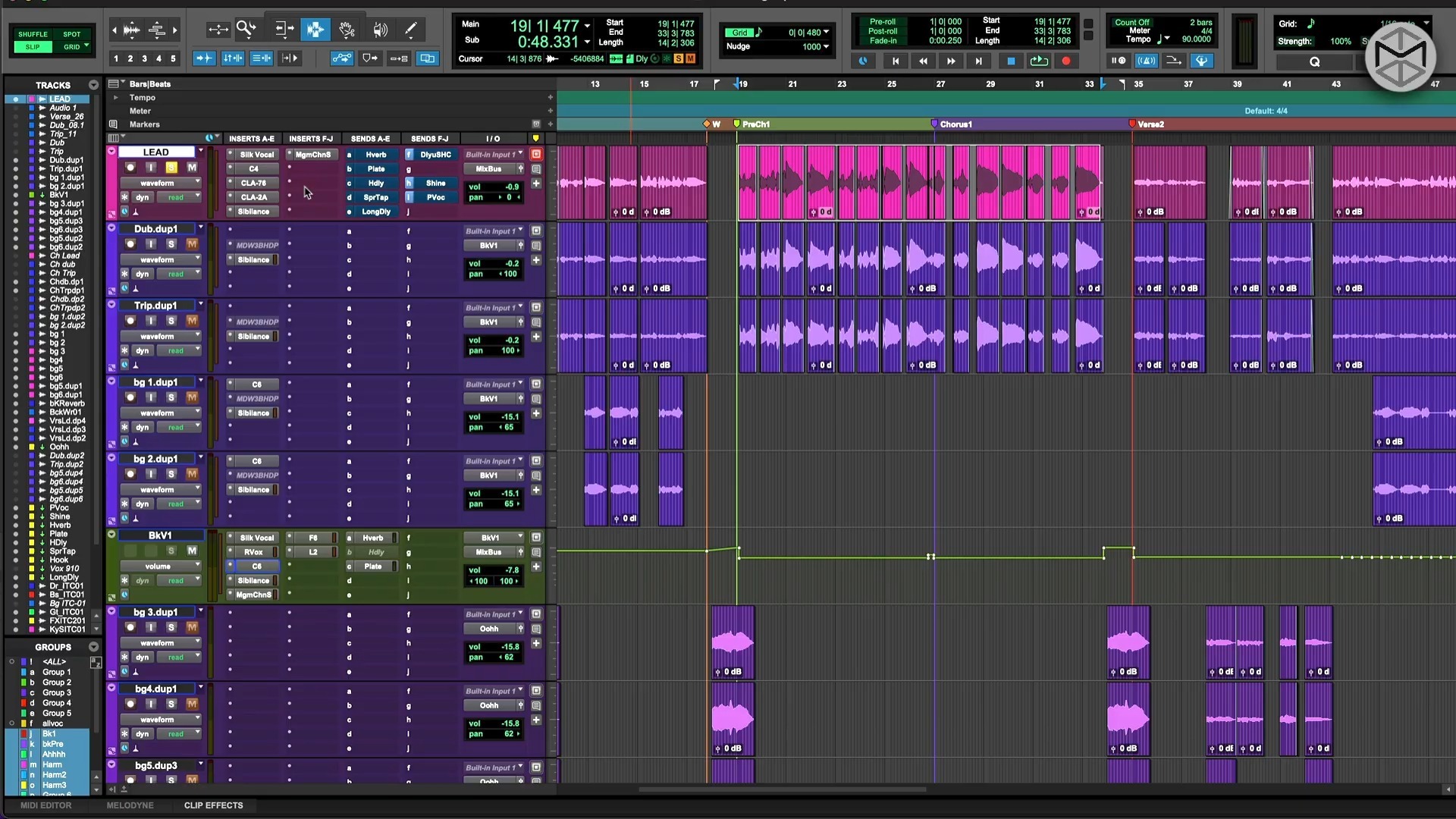1456x819 pixels.
Task: Click the Chorus1 marker
Action: [x=951, y=124]
